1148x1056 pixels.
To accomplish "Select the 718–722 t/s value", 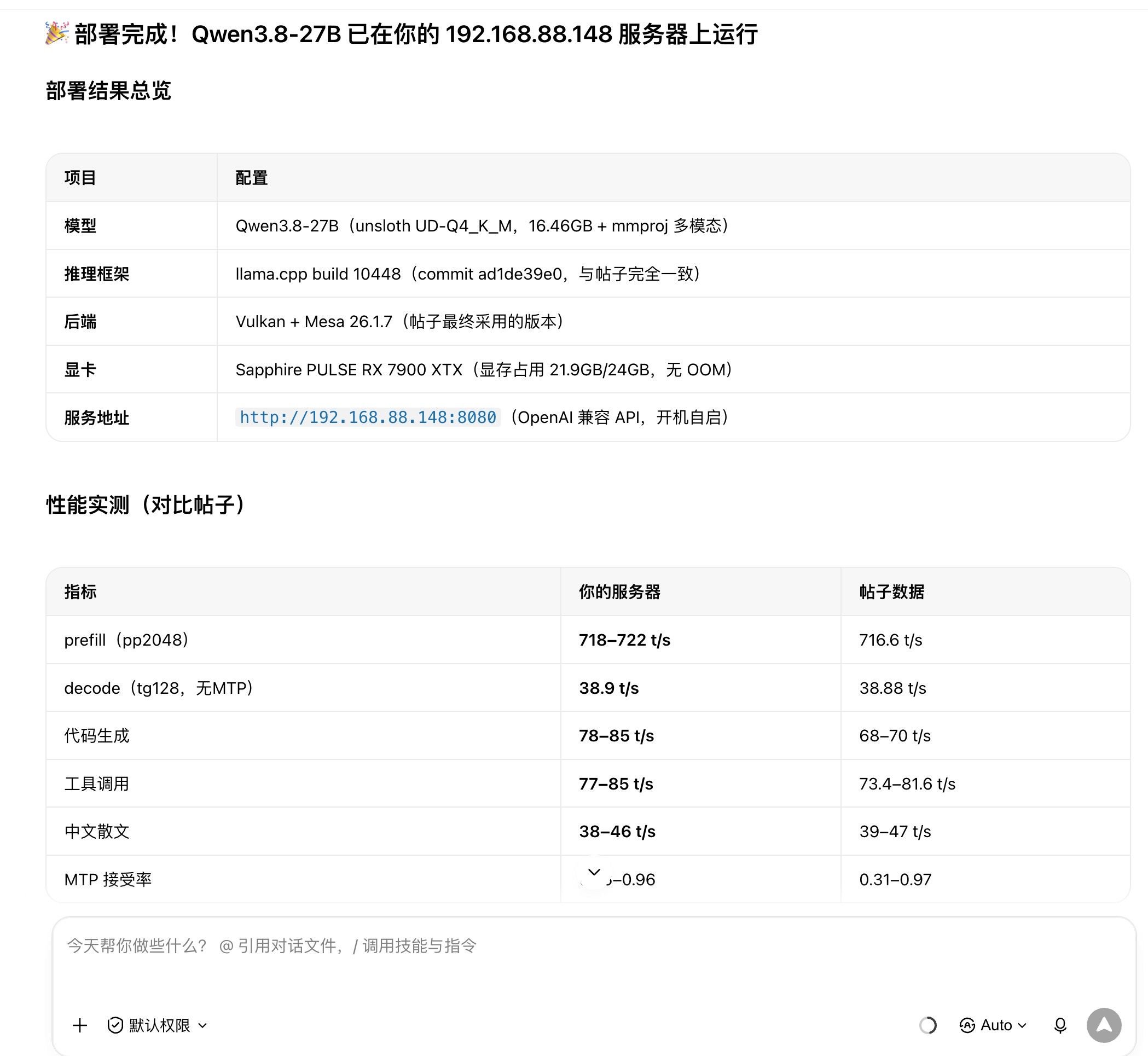I will click(x=624, y=640).
